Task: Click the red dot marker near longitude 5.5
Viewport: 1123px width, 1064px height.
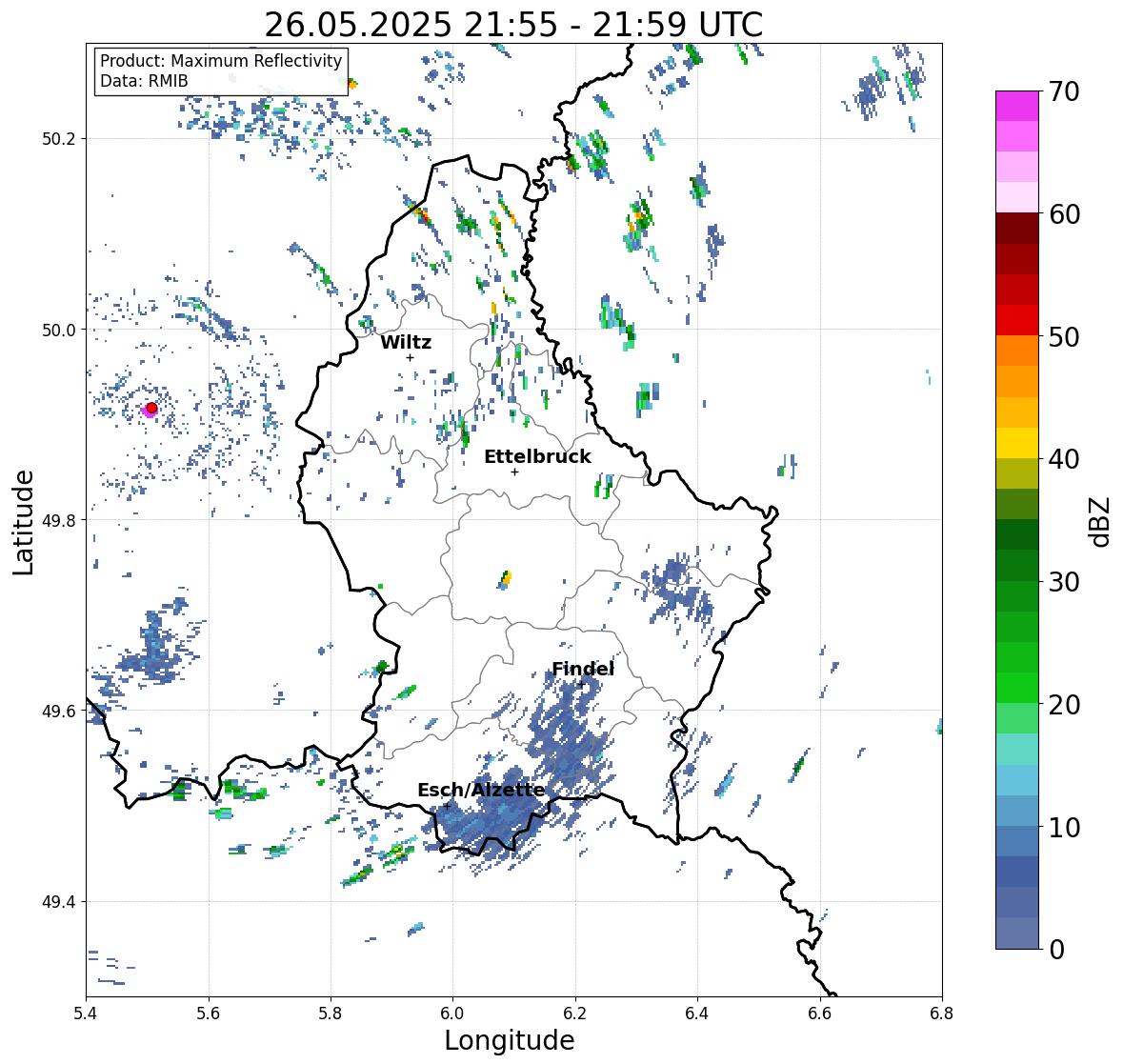Action: point(151,408)
